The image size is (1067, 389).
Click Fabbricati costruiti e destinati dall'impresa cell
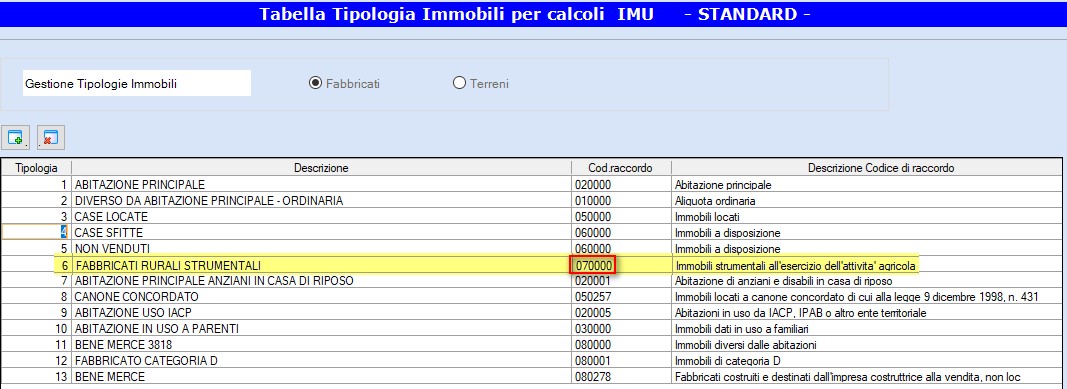click(866, 377)
